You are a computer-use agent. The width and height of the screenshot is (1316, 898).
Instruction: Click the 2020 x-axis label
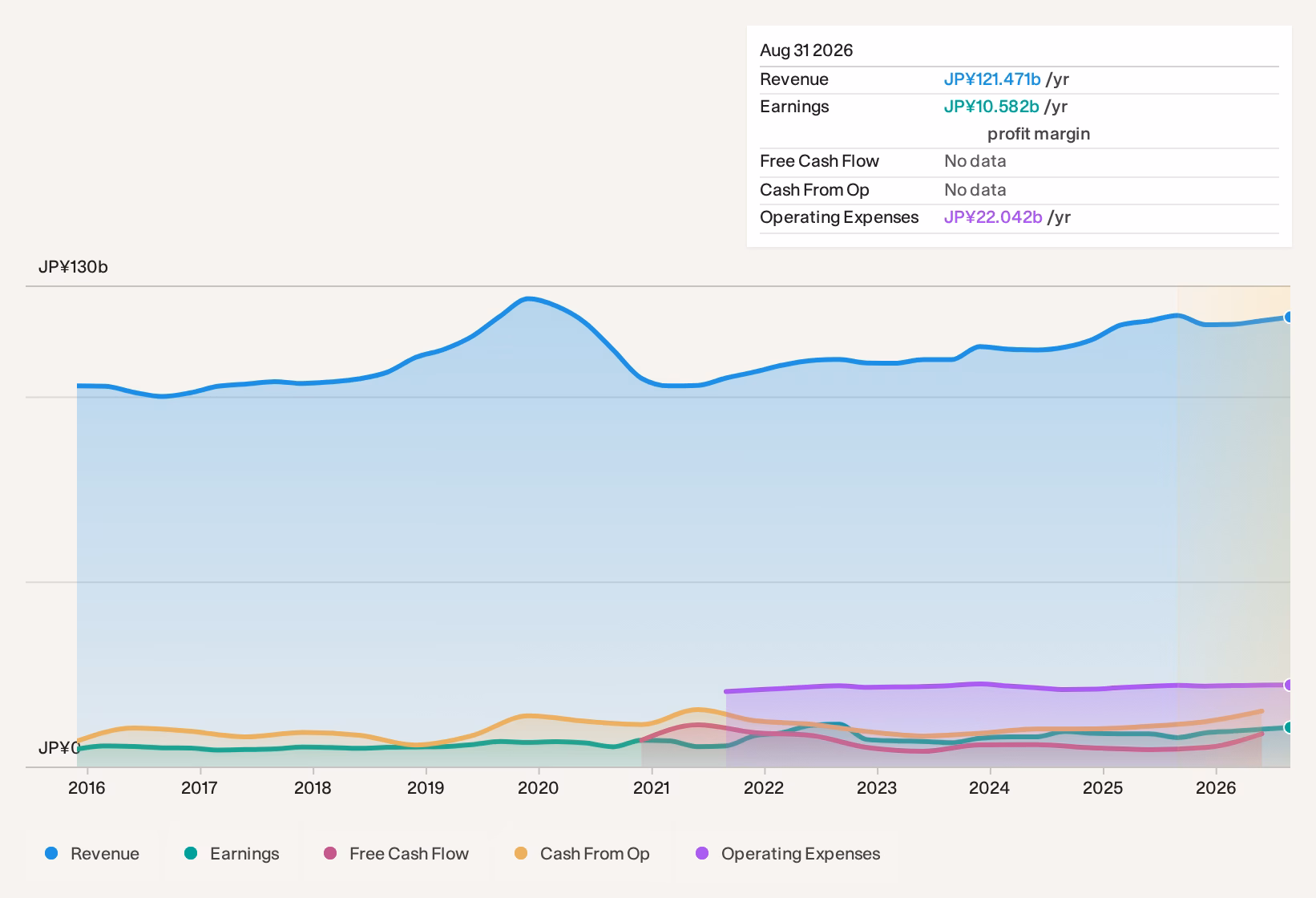(x=539, y=788)
